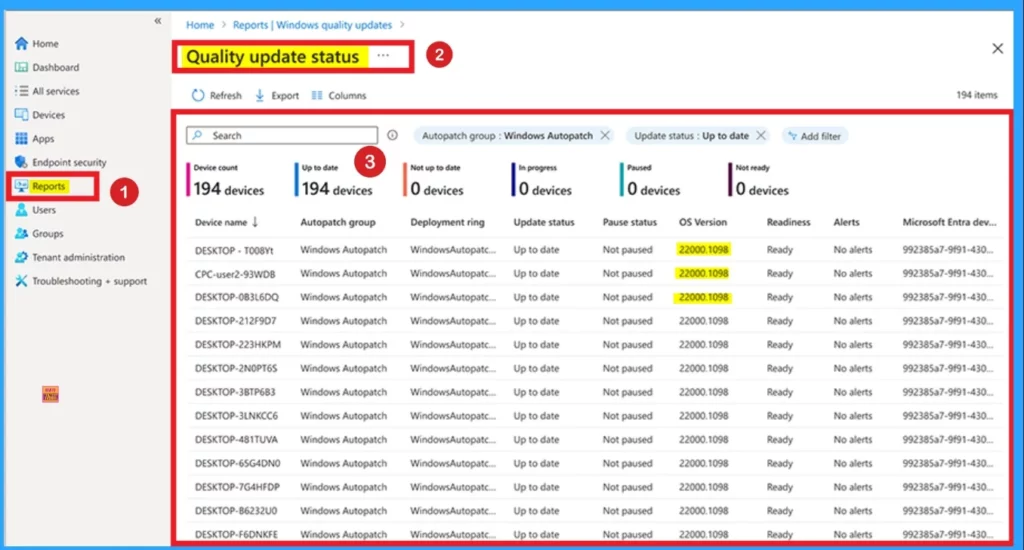Open the All services list icon
Viewport: 1024px width, 550px height.
tap(22, 91)
